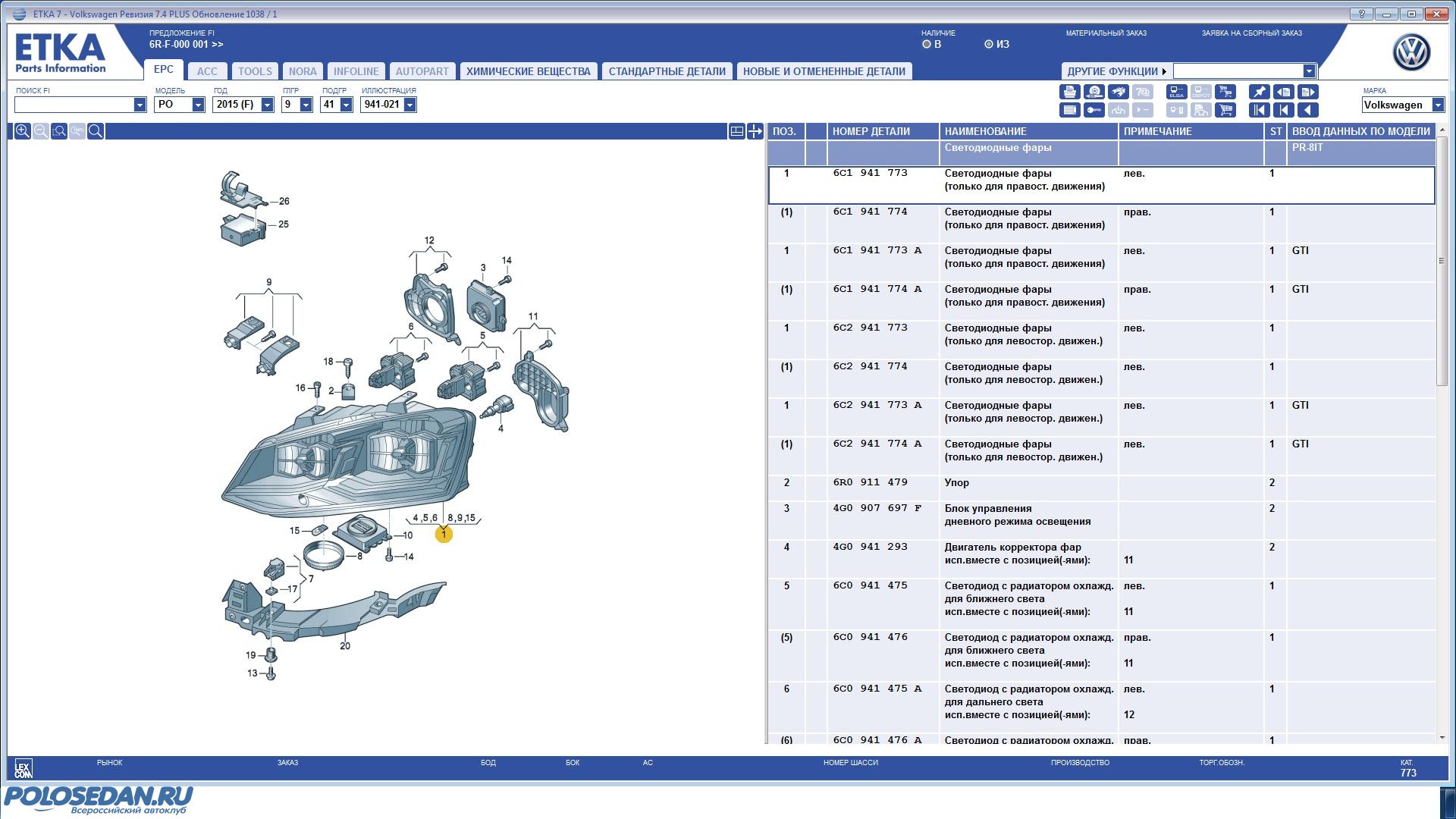Click the binoculars search icon
Screen dimensions: 1456x819
click(1119, 92)
